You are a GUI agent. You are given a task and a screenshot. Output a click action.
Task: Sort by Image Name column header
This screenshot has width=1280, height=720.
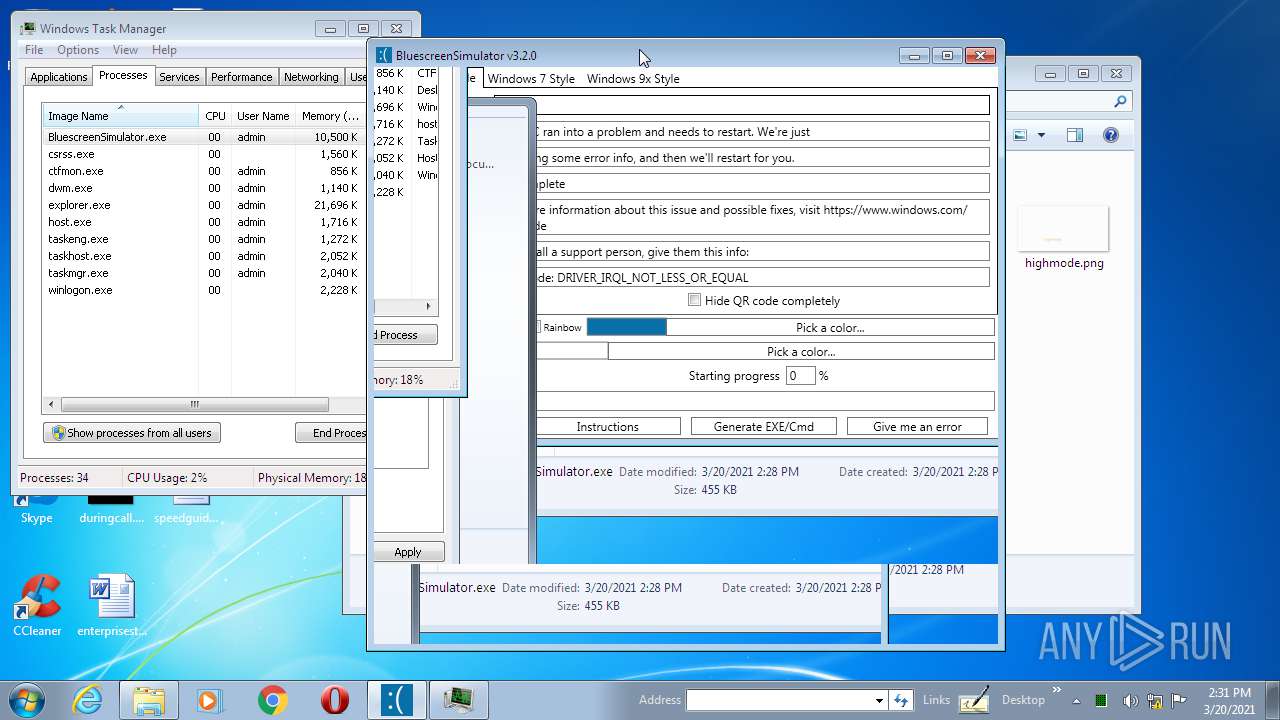[120, 116]
